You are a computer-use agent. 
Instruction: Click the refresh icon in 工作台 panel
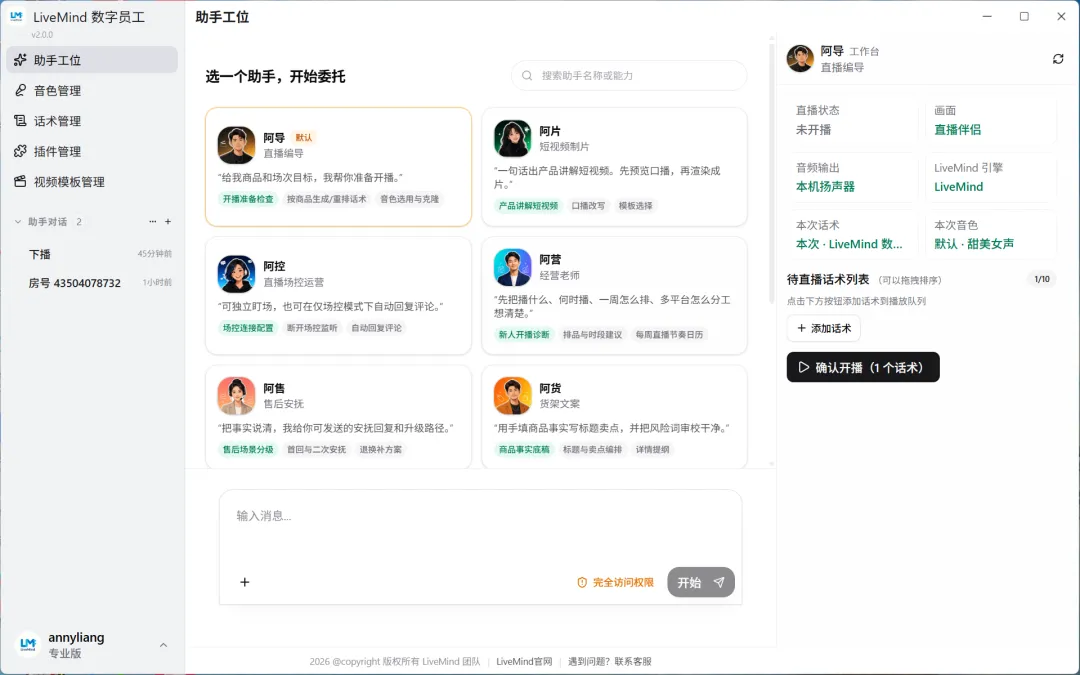[1058, 59]
